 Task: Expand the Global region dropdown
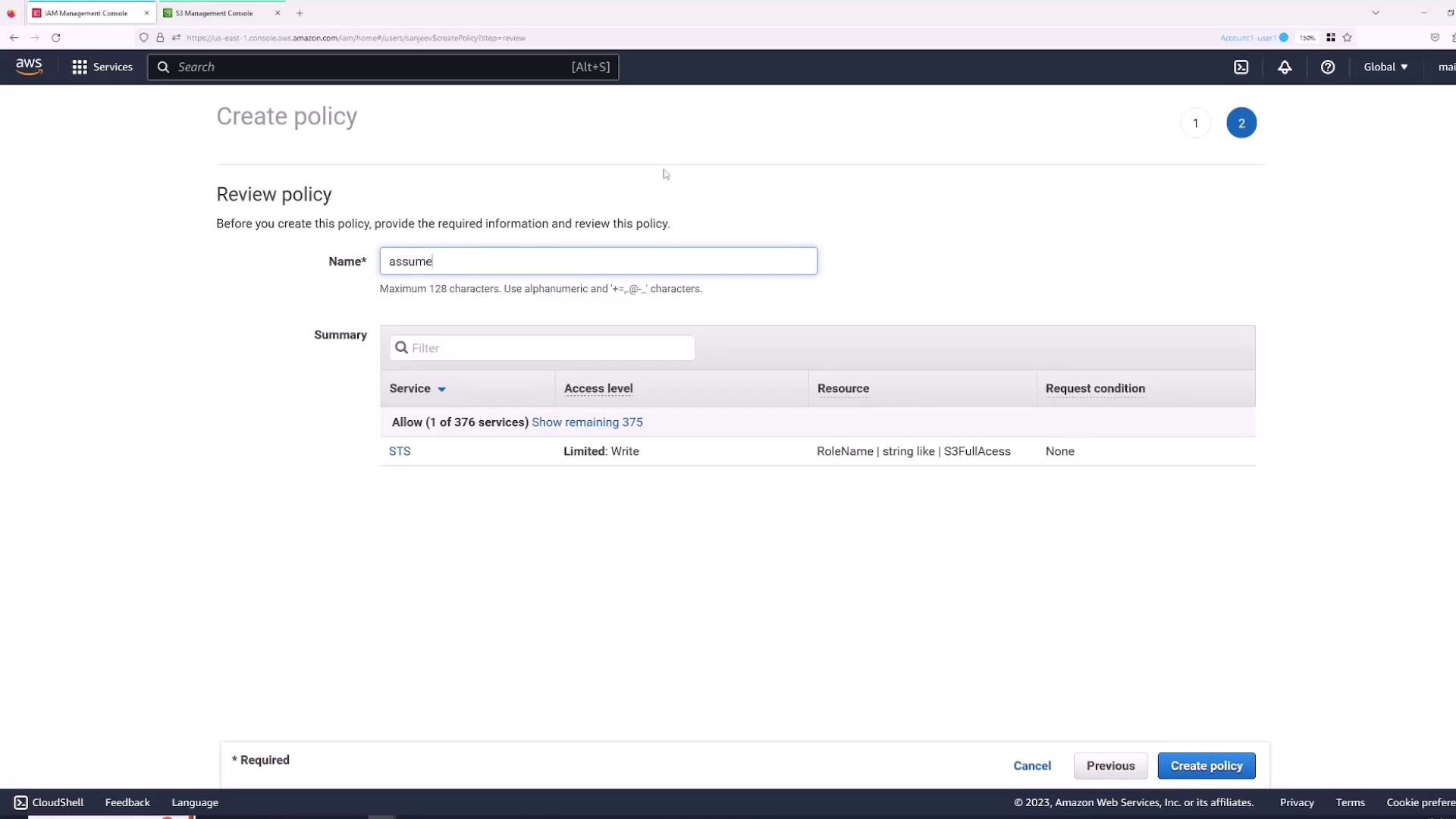click(1385, 67)
